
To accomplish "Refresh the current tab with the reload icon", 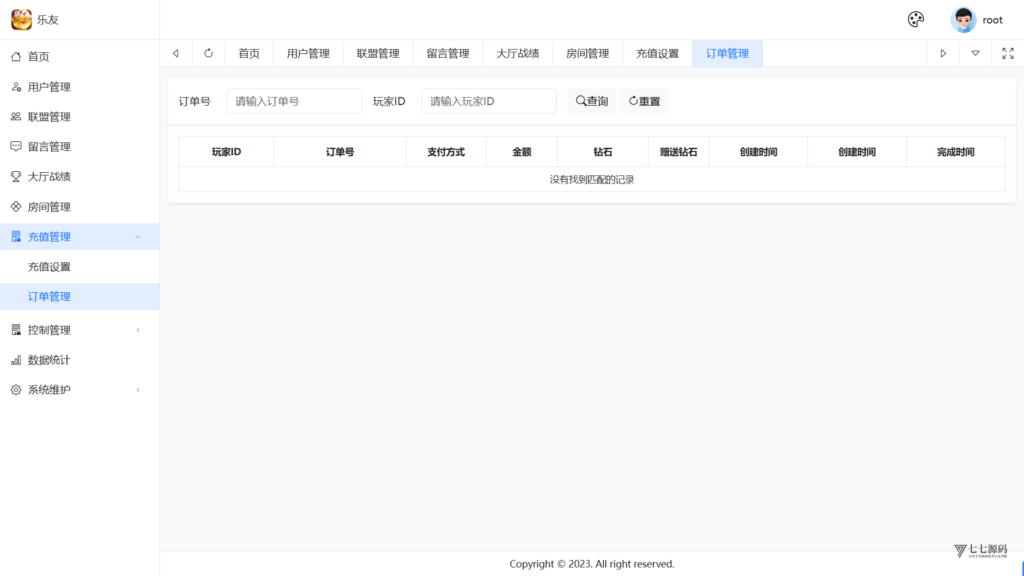I will [208, 54].
